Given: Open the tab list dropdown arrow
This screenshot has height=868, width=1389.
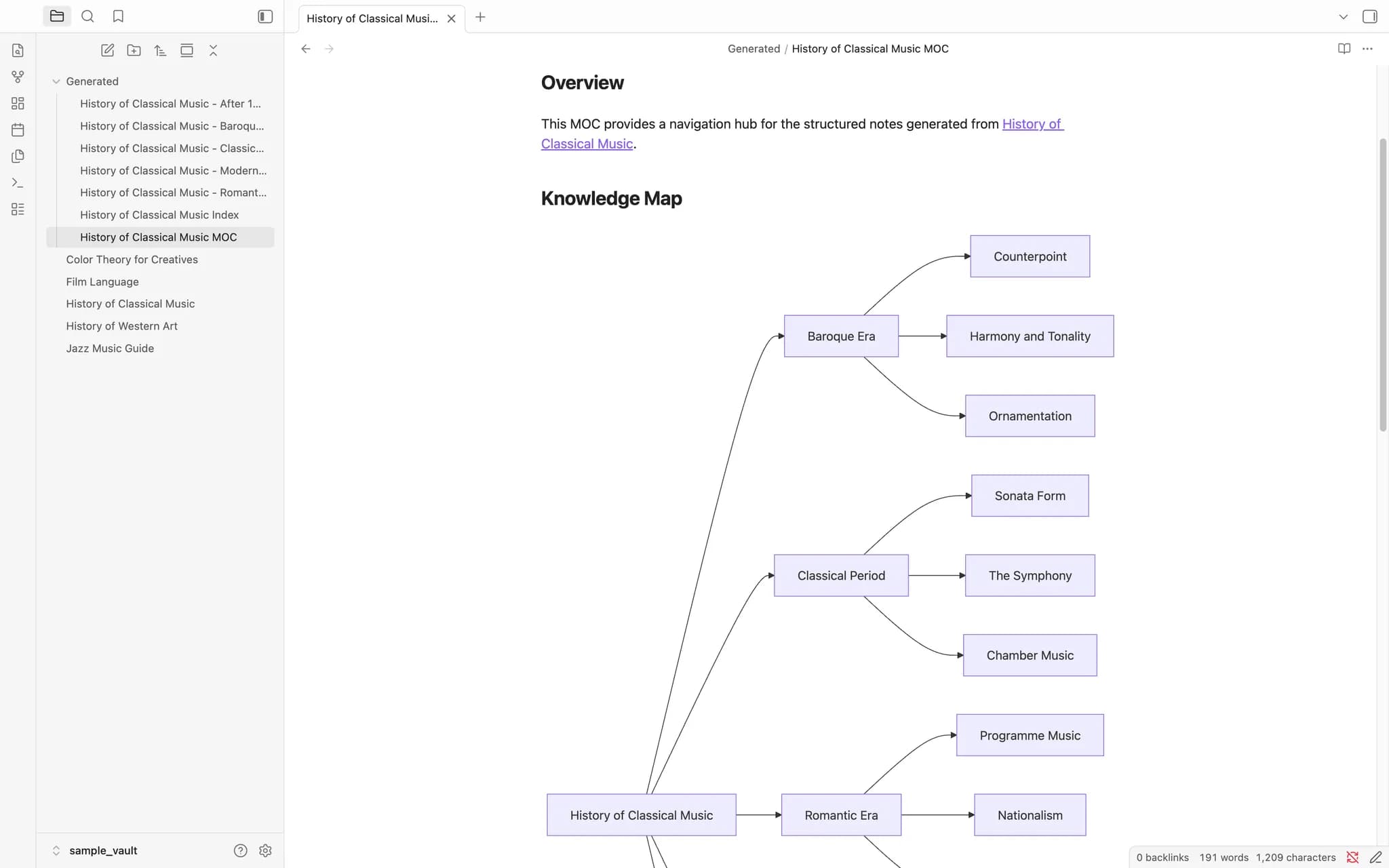Looking at the screenshot, I should (x=1343, y=17).
